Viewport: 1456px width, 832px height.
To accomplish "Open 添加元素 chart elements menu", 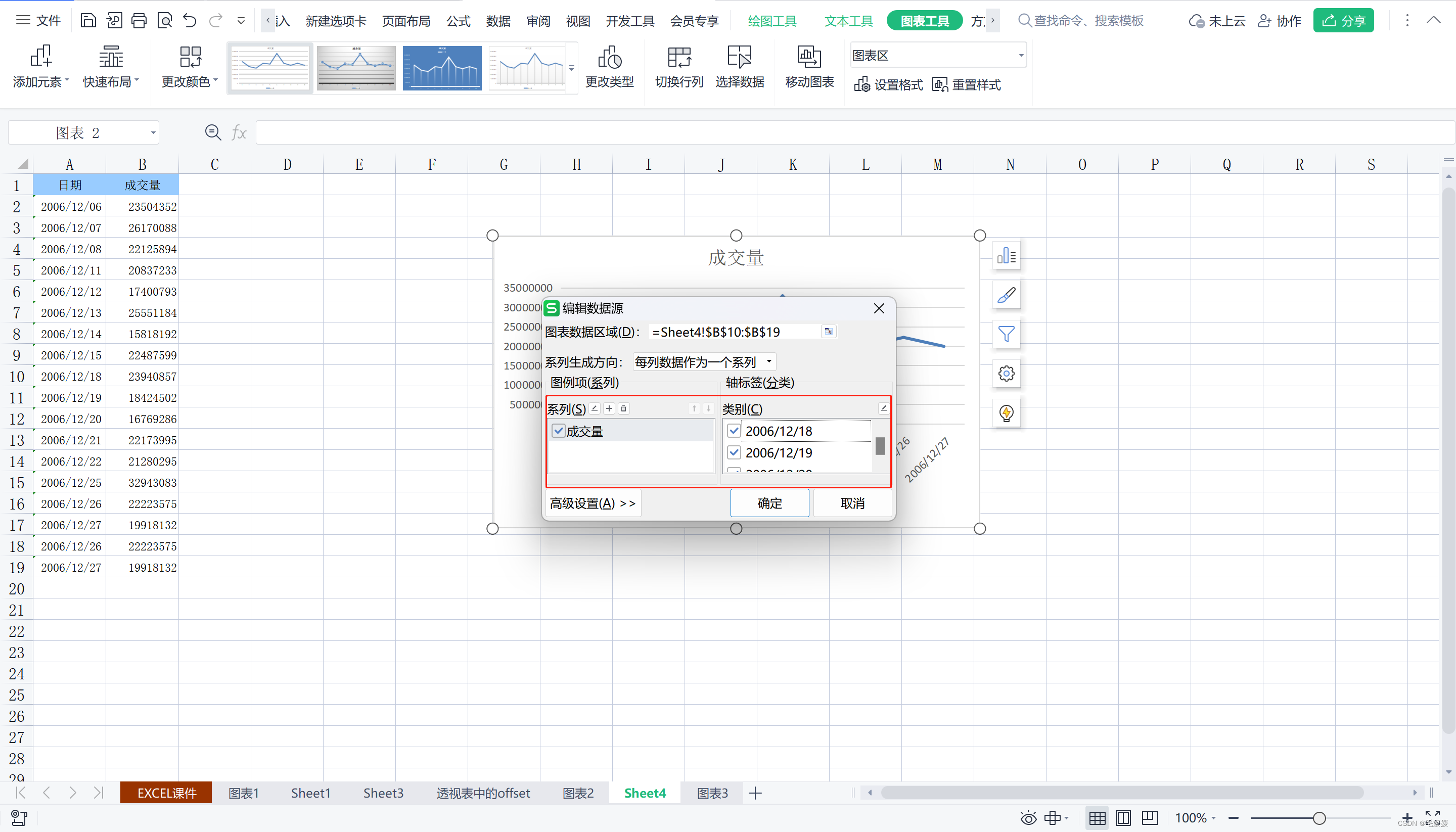I will (41, 67).
